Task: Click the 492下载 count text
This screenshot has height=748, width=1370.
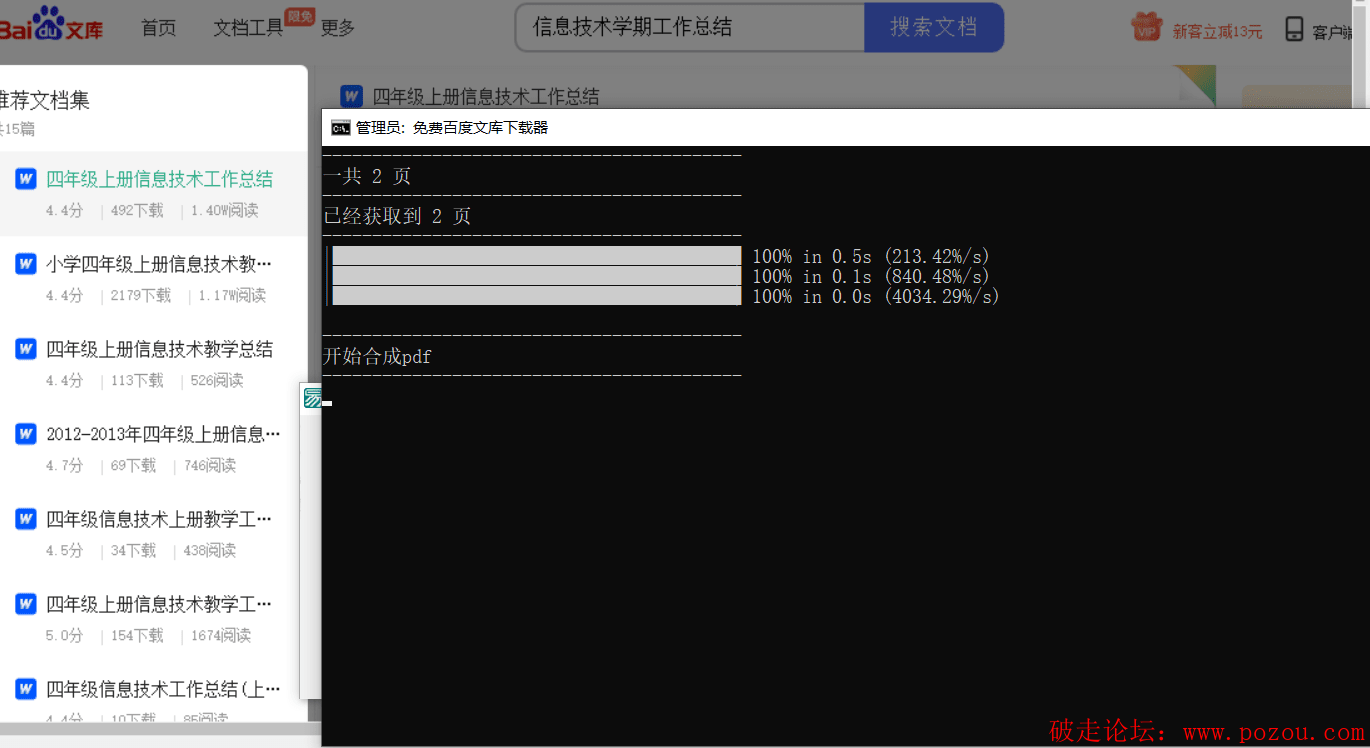Action: [137, 210]
